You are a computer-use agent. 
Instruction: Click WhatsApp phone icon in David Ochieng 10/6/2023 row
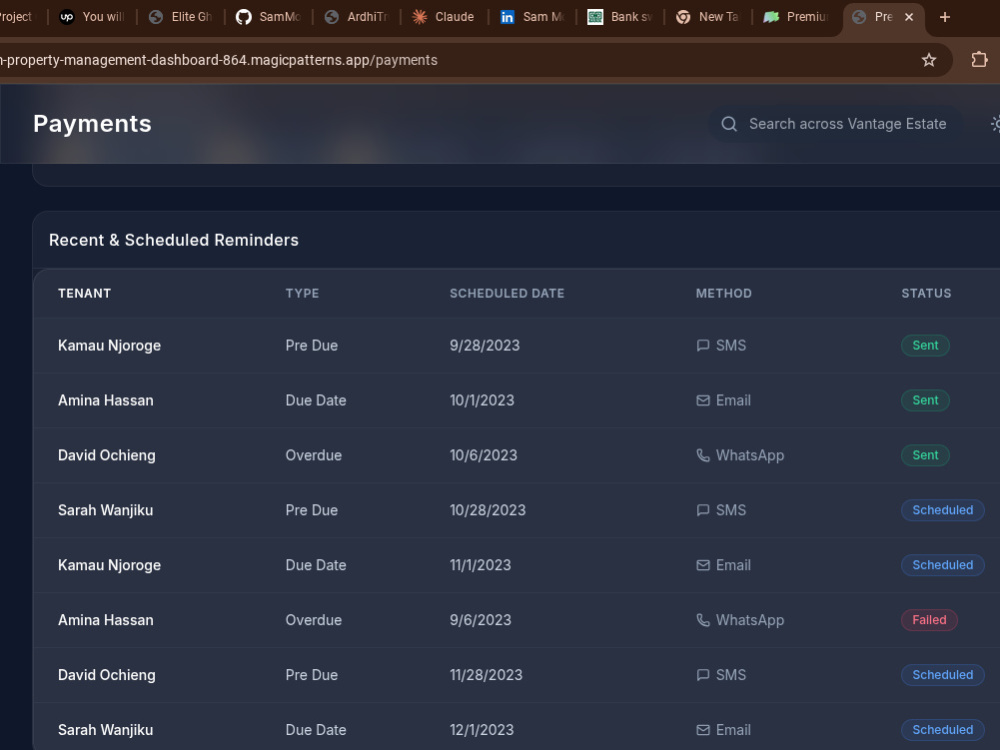(703, 455)
